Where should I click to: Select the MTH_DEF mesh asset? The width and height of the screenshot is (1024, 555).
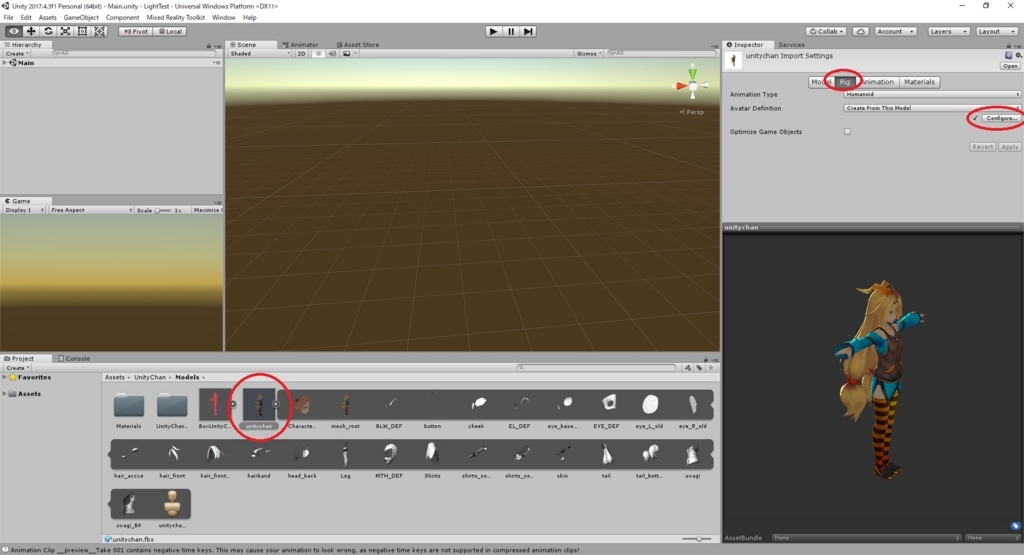(389, 460)
